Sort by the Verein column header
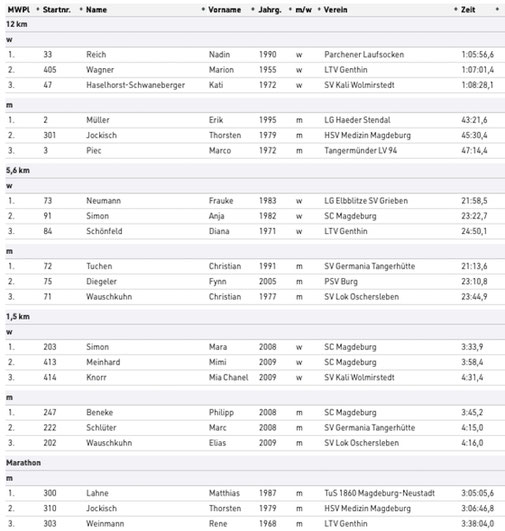The image size is (505, 531). (336, 10)
